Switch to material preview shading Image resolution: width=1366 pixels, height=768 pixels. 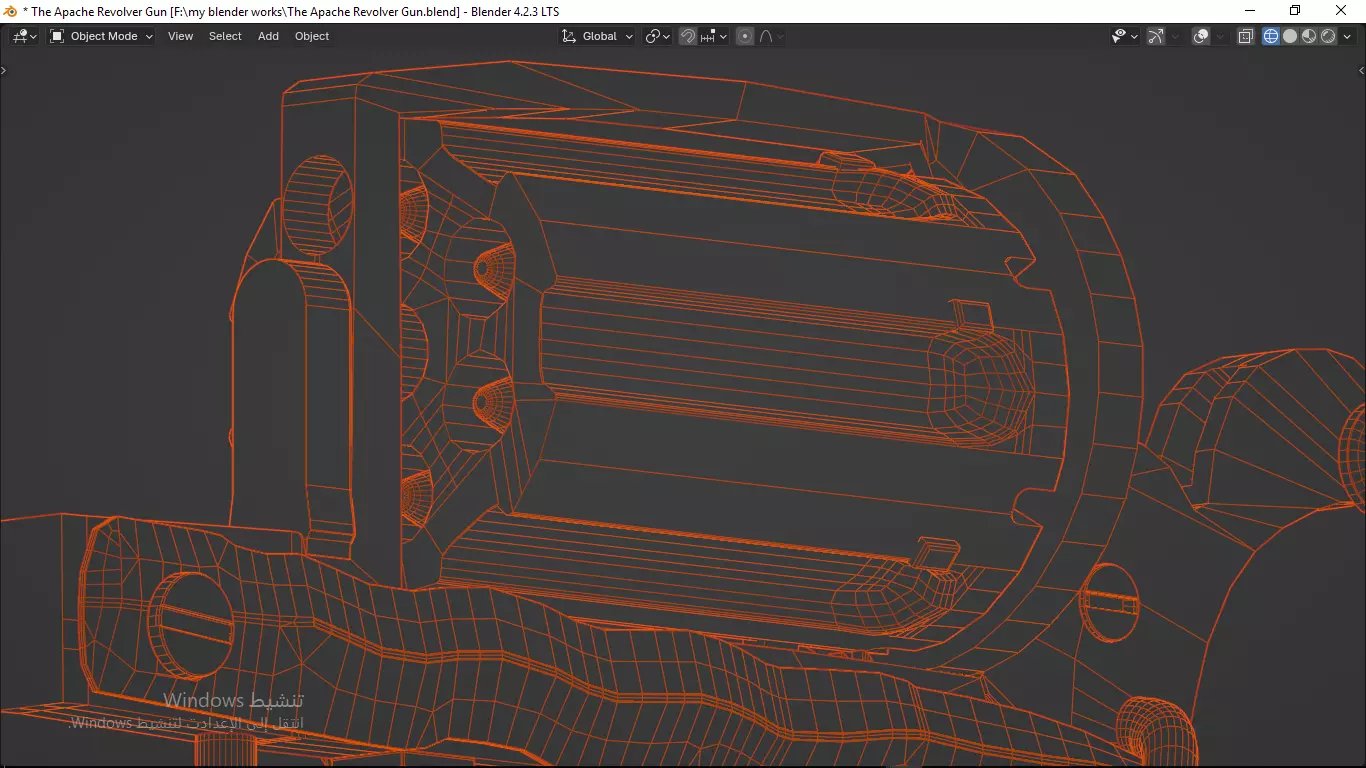pos(1309,36)
